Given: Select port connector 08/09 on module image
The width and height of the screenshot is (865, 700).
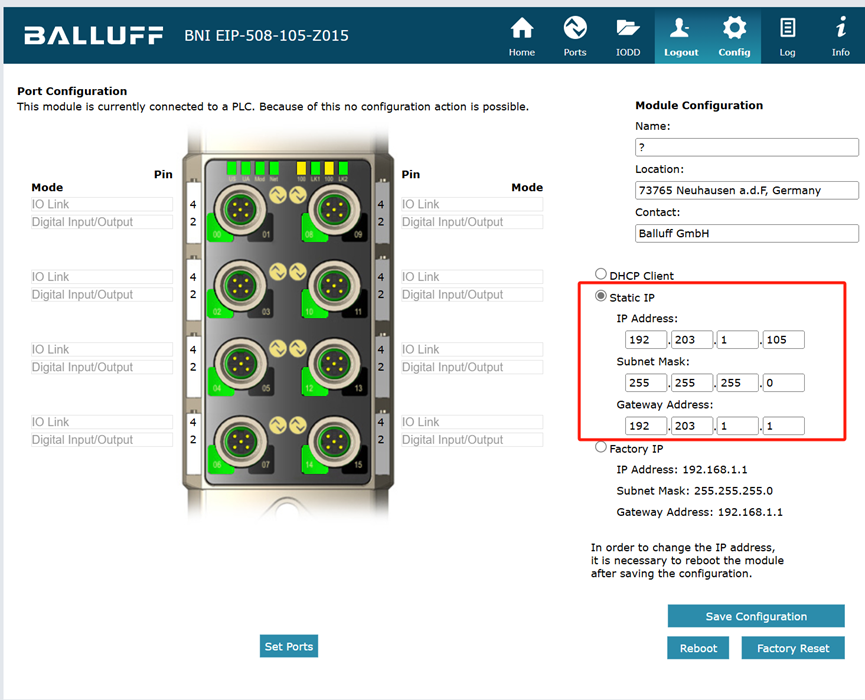Looking at the screenshot, I should coord(334,210).
